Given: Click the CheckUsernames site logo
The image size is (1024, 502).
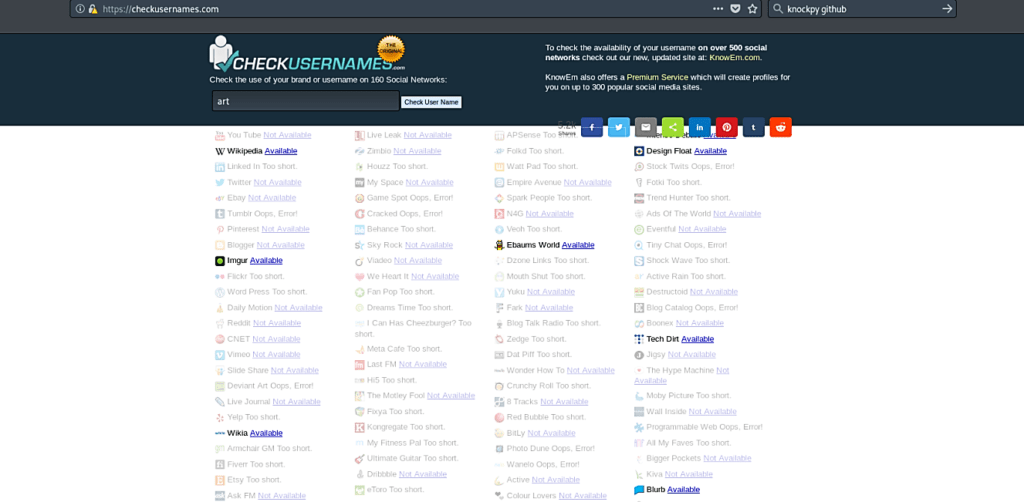Looking at the screenshot, I should (300, 54).
